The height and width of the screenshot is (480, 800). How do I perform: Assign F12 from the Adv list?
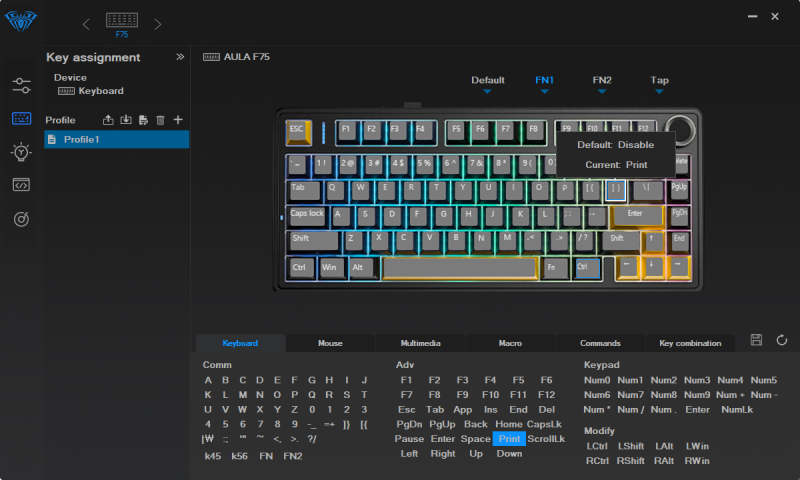546,394
